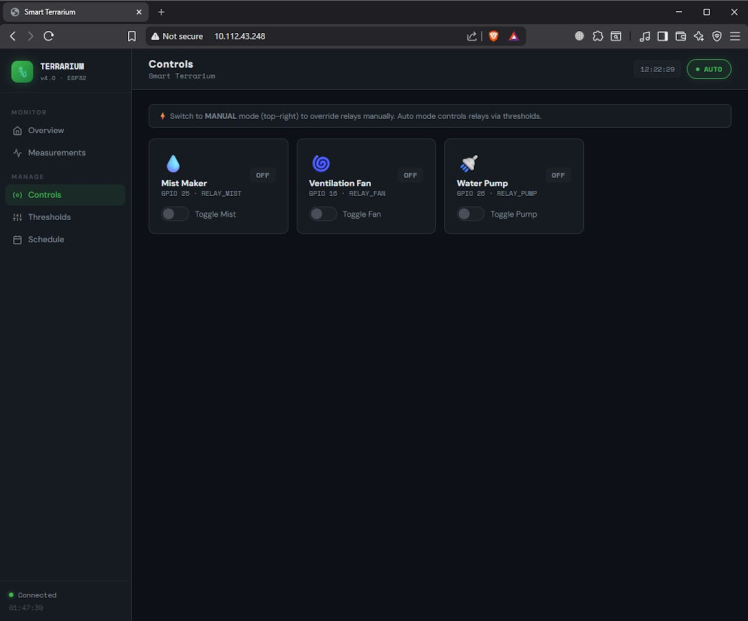The width and height of the screenshot is (748, 621).
Task: Click the bookmark icon in toolbar
Action: (x=132, y=36)
